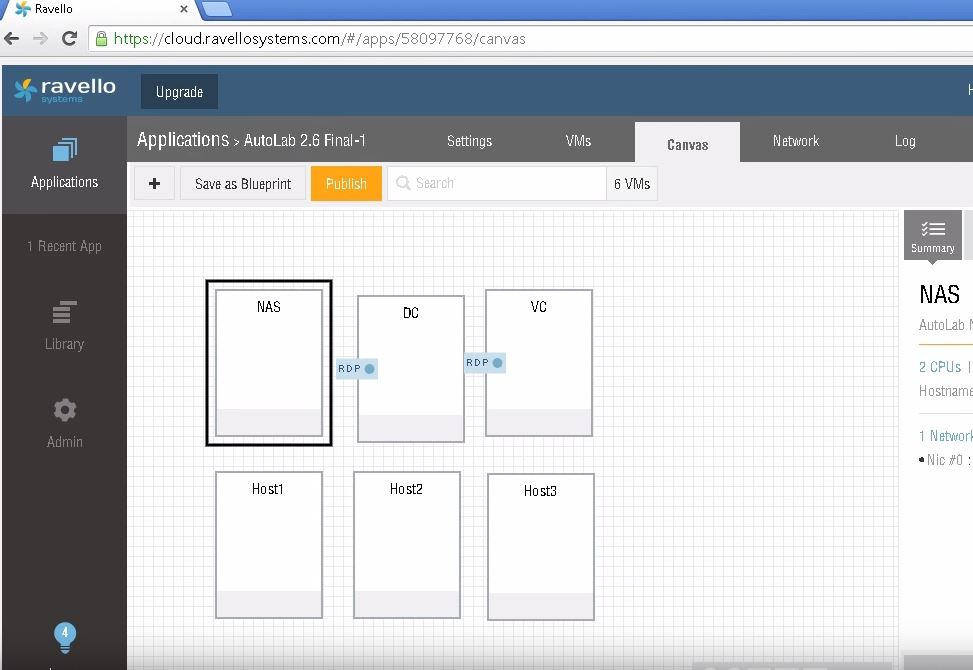Open the Admin gear section
973x670 pixels.
(64, 424)
